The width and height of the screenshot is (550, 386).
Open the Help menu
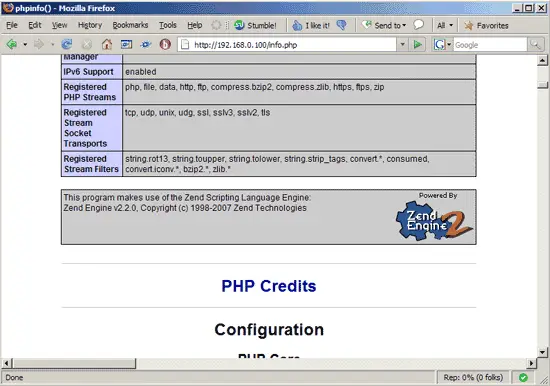[x=194, y=25]
